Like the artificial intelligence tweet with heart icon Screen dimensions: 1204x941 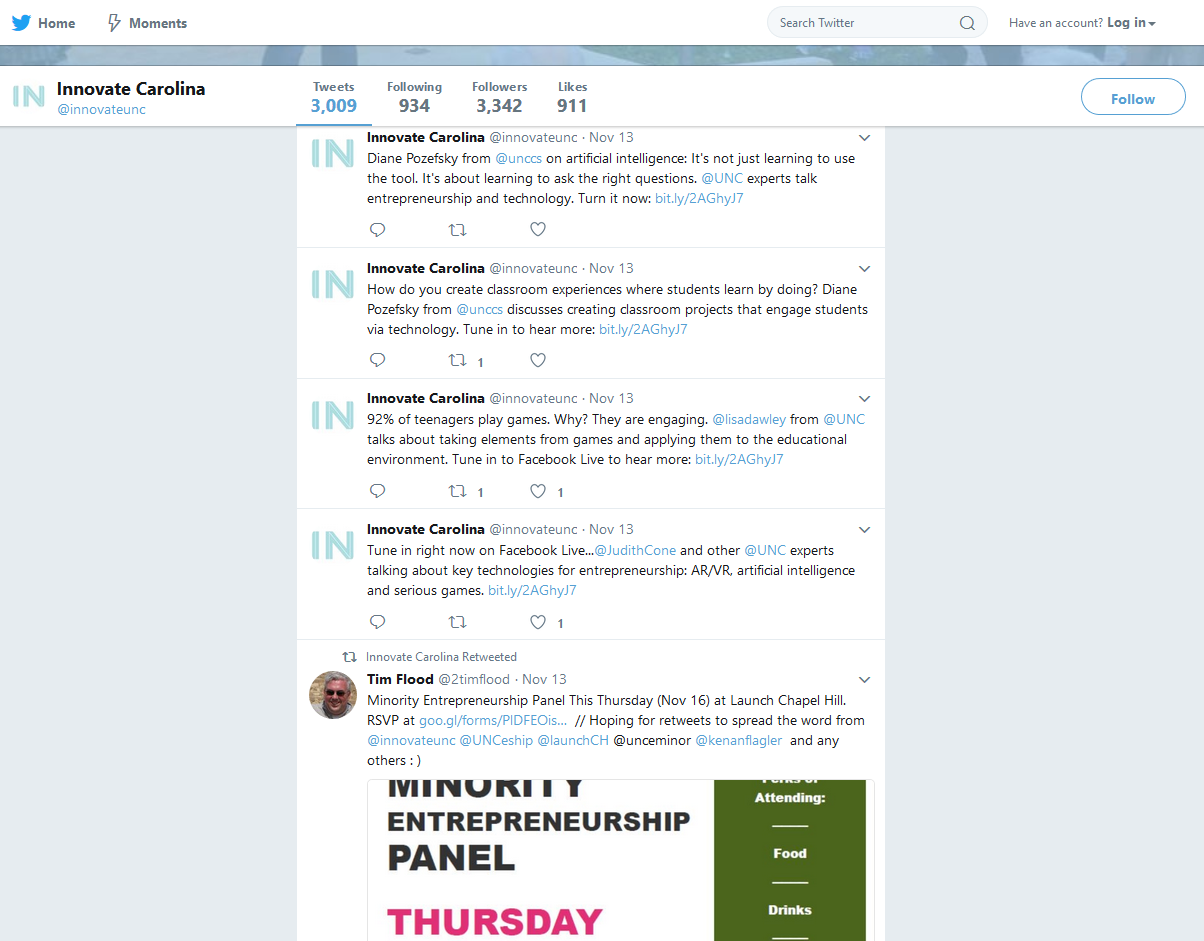(538, 229)
